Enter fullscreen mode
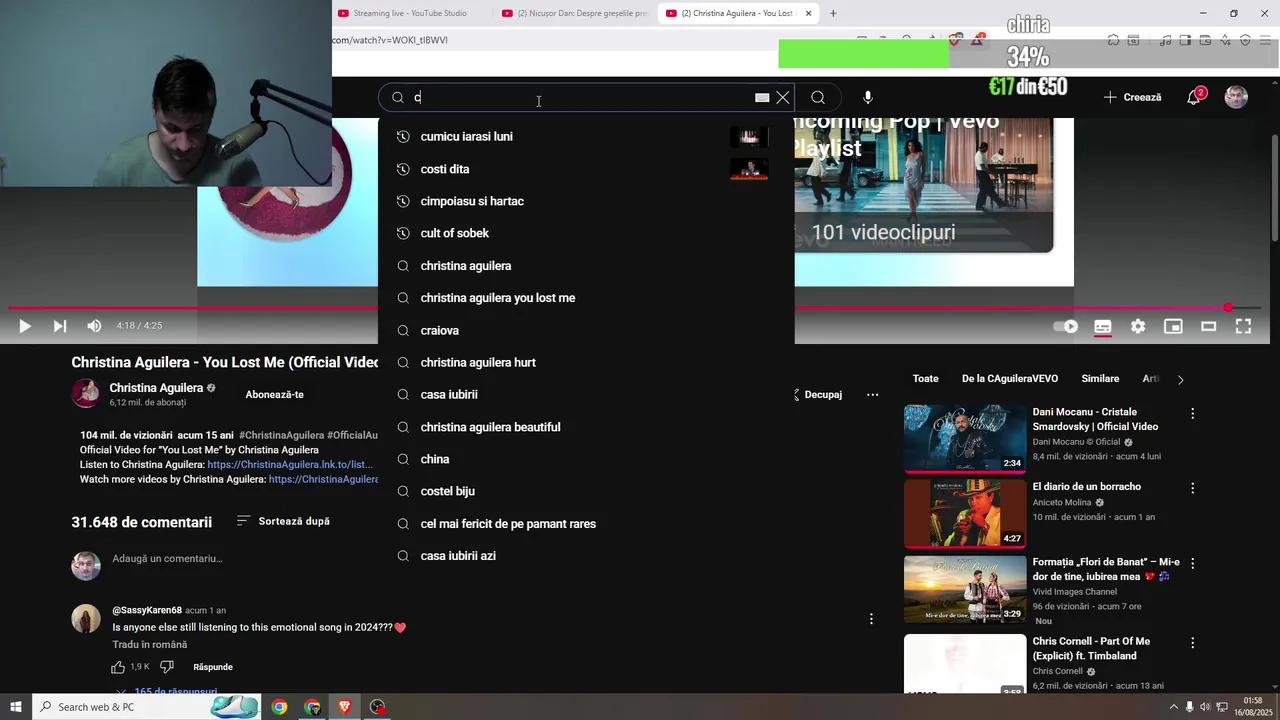The height and width of the screenshot is (720, 1280). pos(1243,326)
